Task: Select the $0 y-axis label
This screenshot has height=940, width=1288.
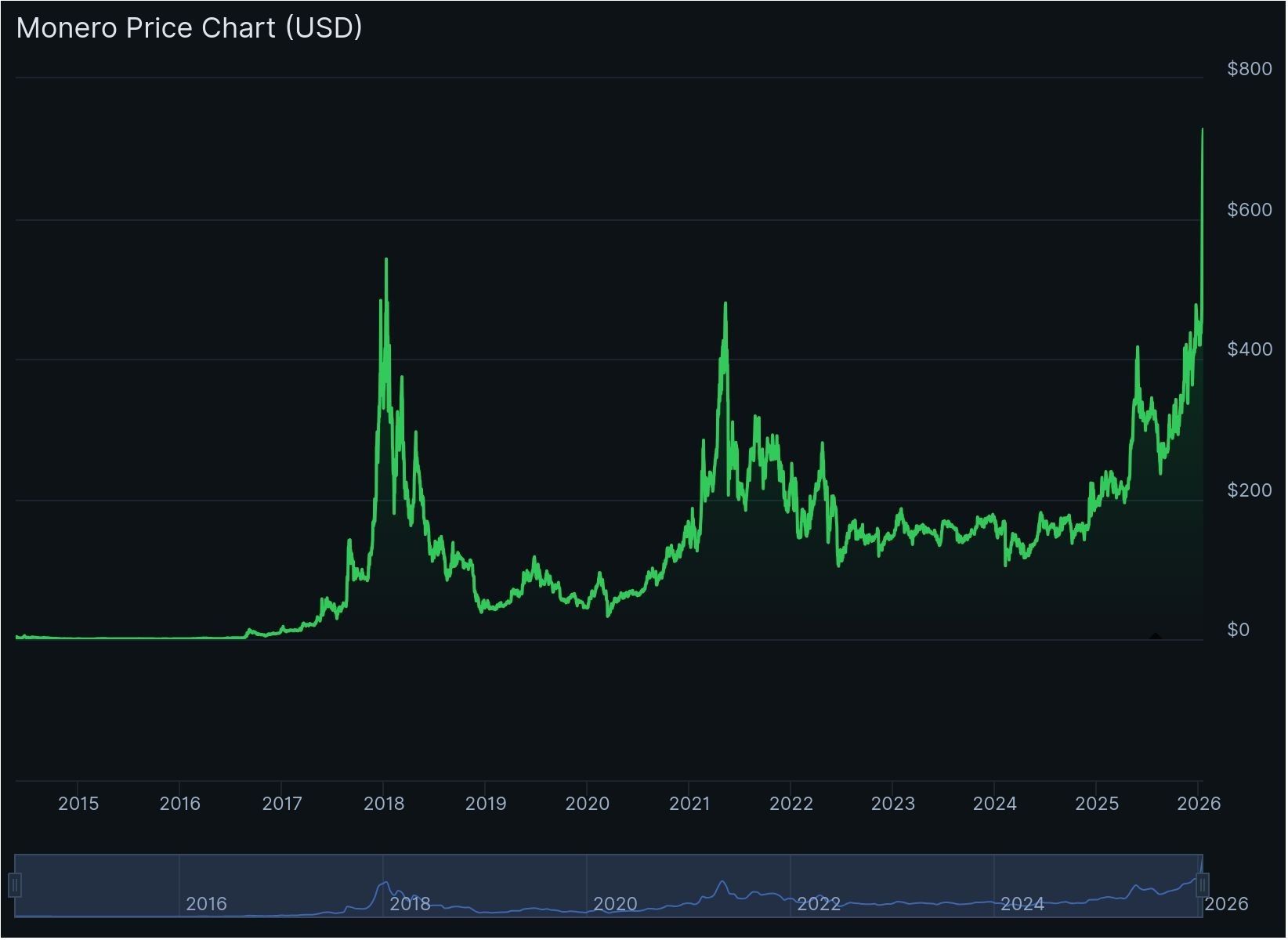Action: point(1239,630)
